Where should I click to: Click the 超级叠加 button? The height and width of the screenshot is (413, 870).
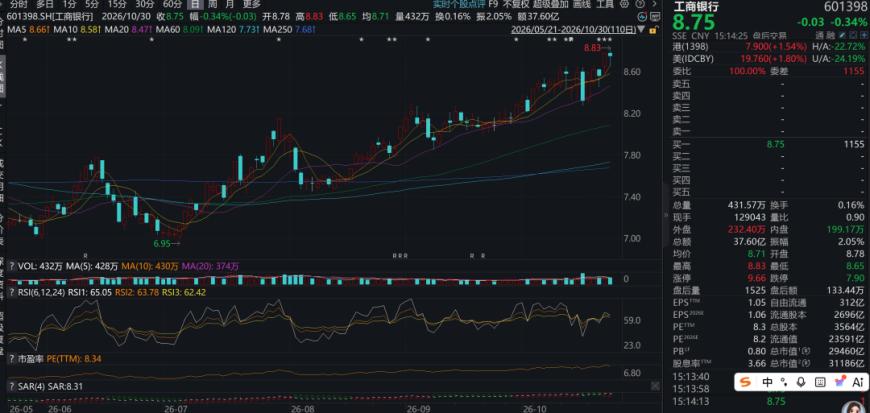tap(549, 4)
